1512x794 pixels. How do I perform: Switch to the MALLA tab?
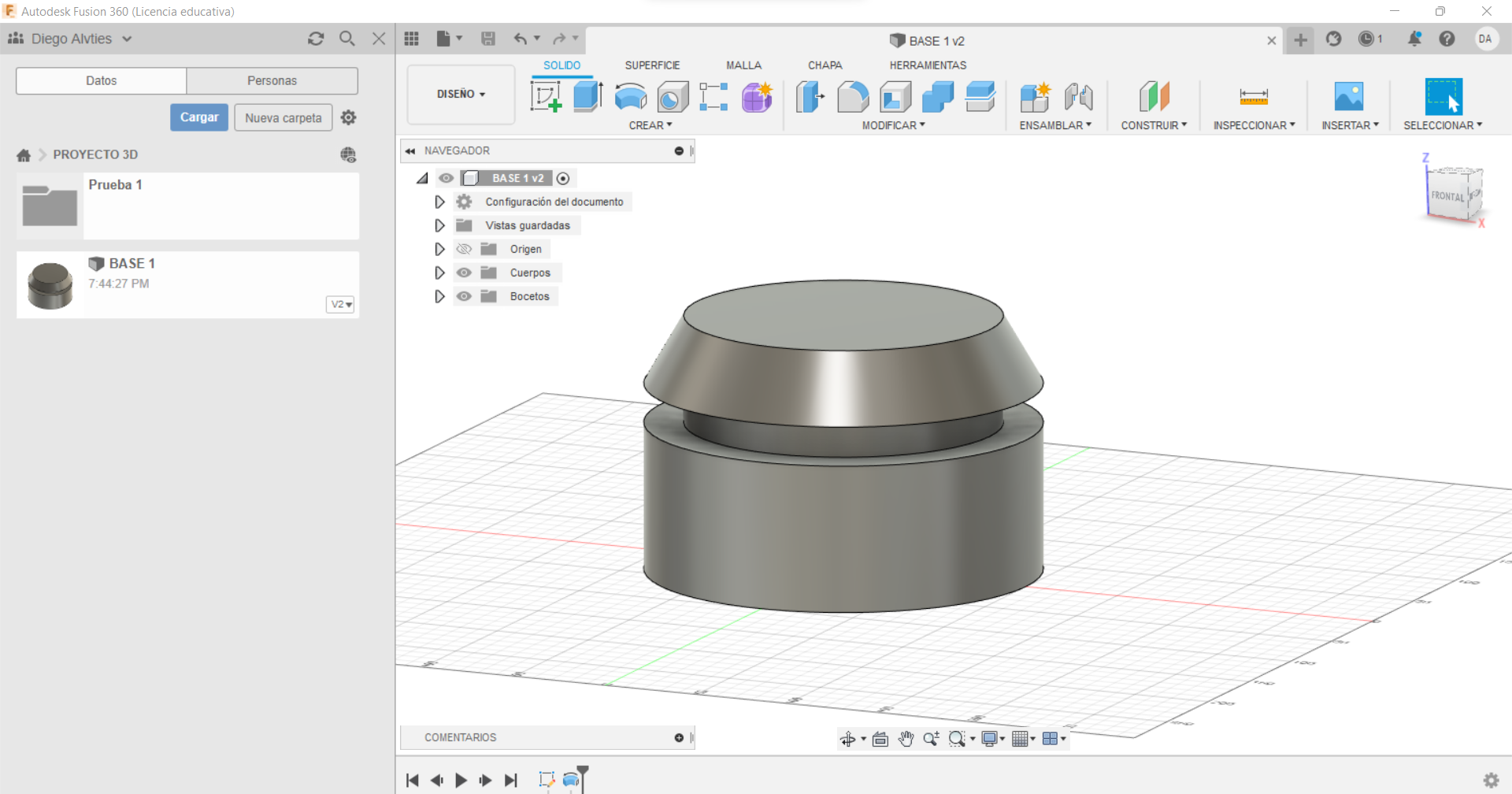pos(743,65)
